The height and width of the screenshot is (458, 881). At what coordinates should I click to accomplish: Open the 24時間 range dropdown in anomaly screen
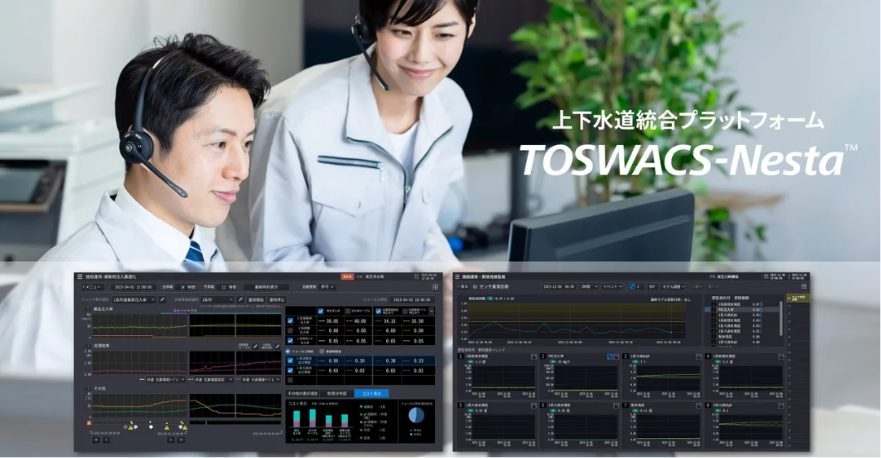(x=589, y=287)
